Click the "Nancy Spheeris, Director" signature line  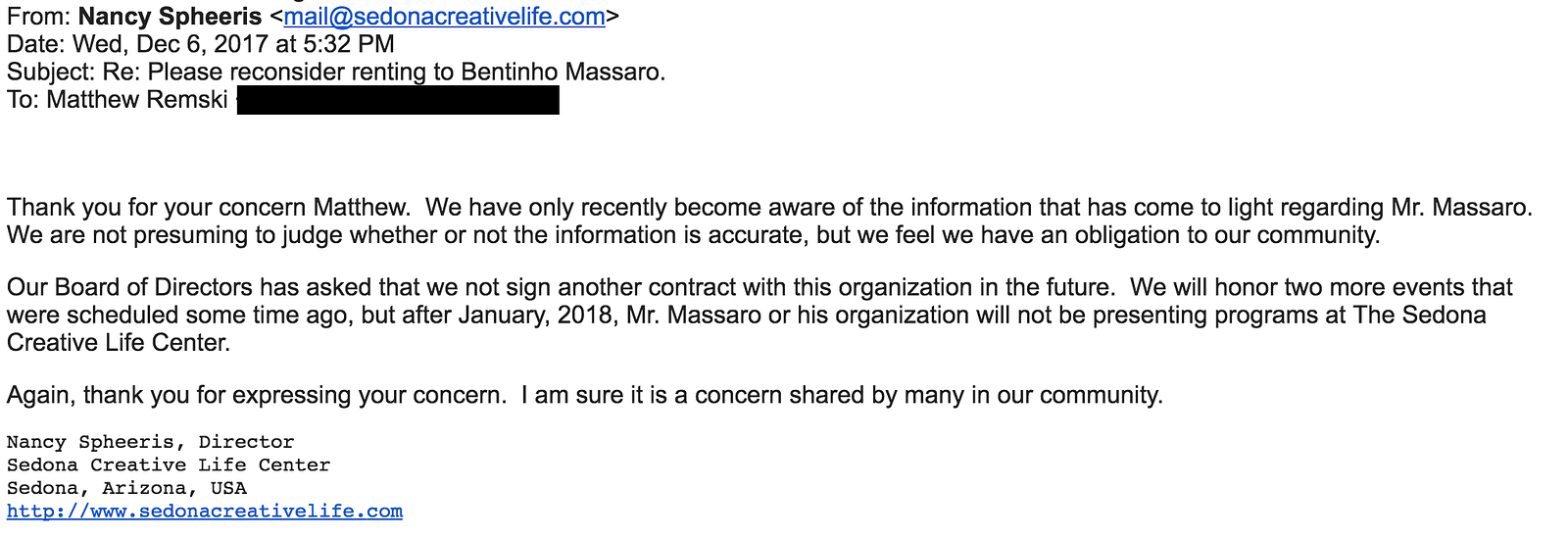(150, 442)
